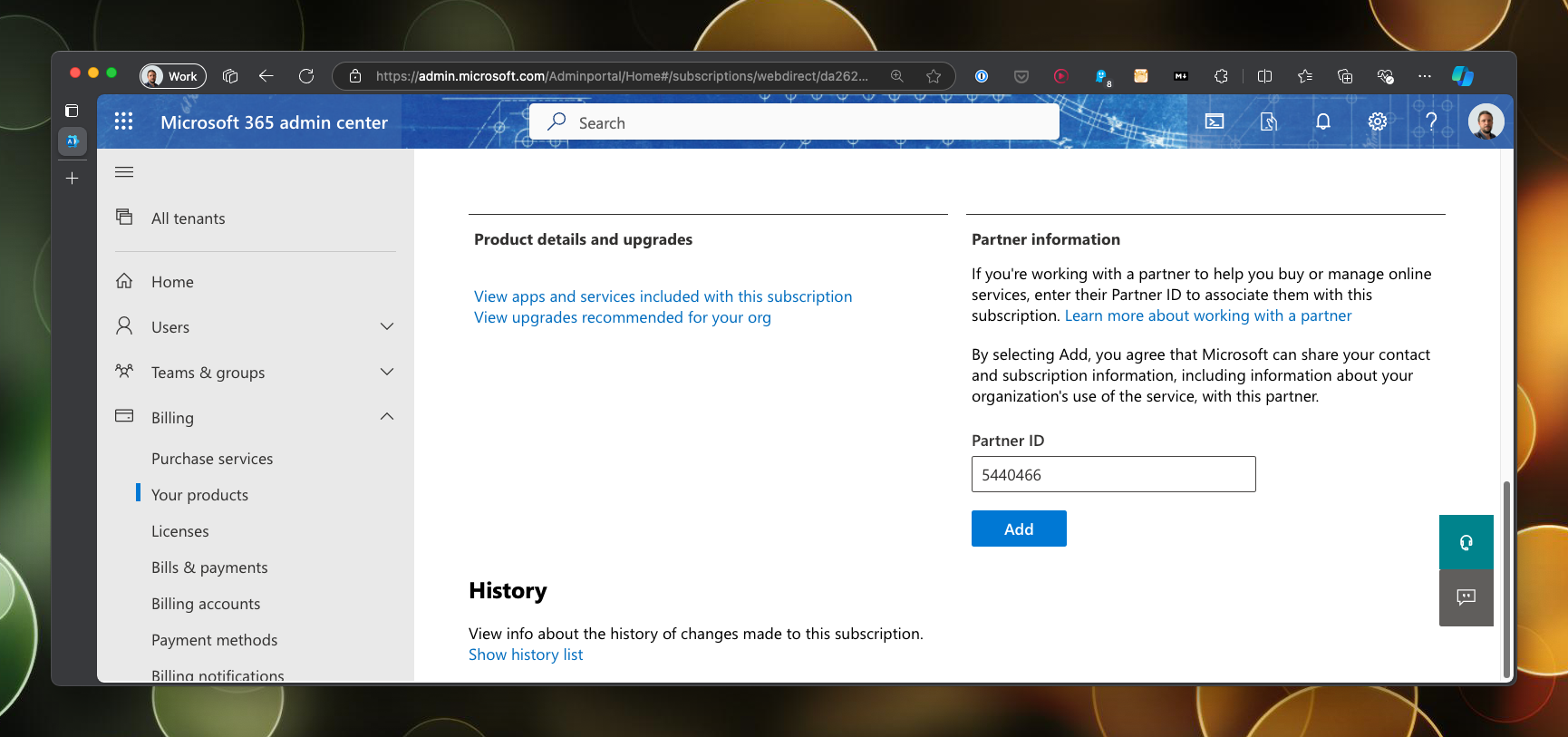Bookmark page with the star icon
Image resolution: width=1568 pixels, height=737 pixels.
934,76
